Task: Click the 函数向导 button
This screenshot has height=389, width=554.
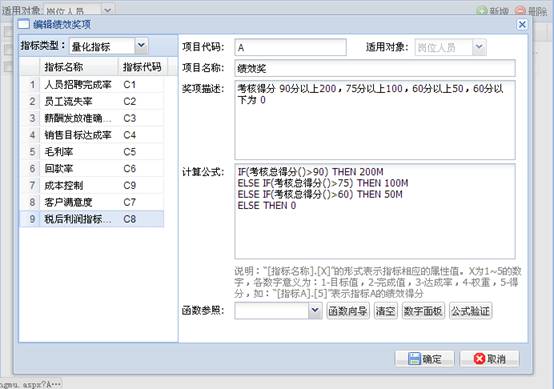Action: (x=348, y=311)
